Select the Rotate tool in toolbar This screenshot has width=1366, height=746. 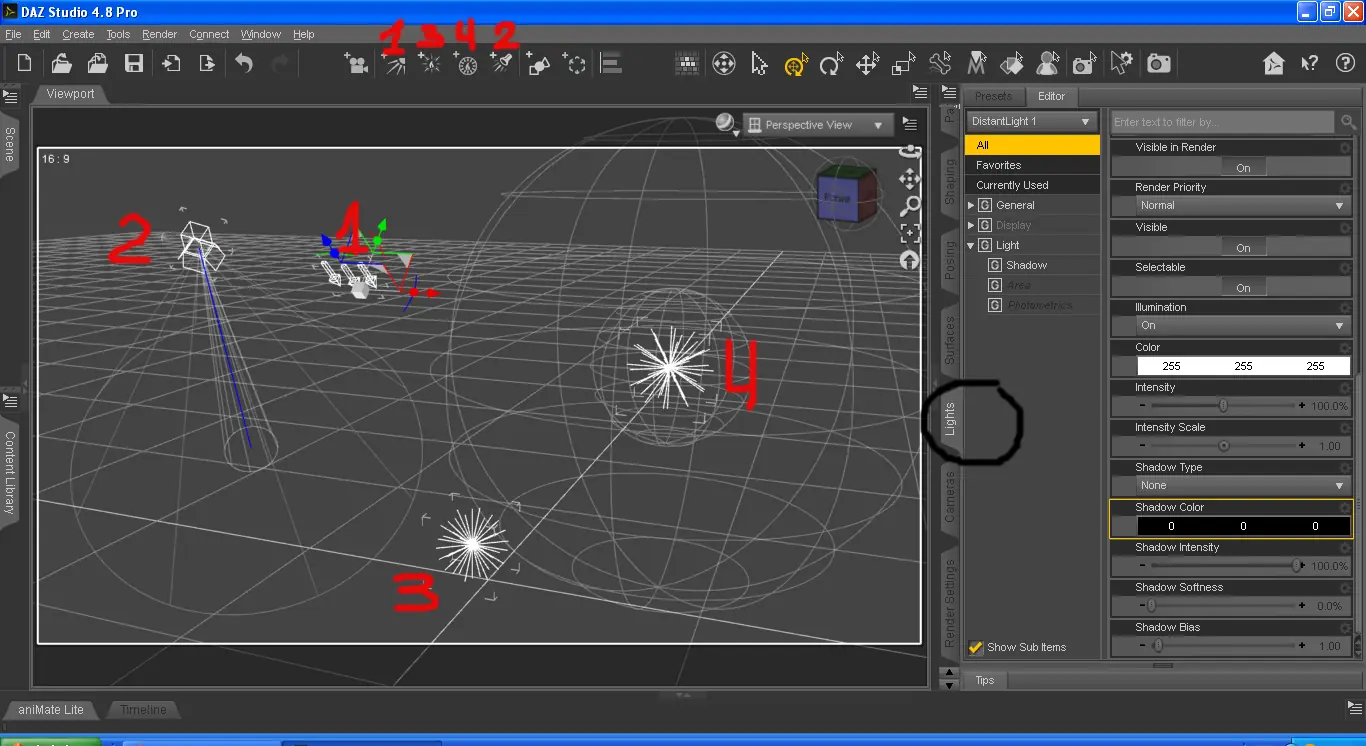tap(831, 65)
